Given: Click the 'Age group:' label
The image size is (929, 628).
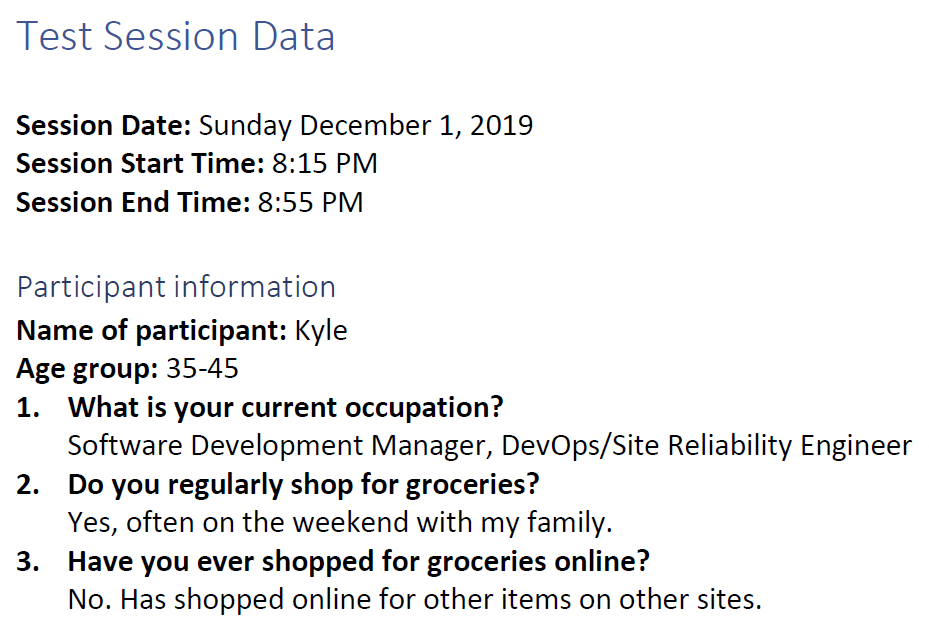Looking at the screenshot, I should pos(87,369).
